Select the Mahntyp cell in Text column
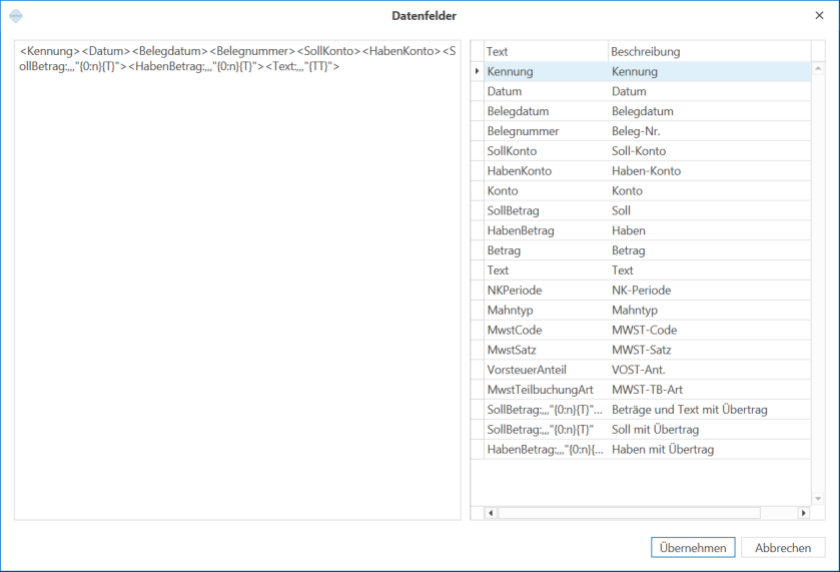This screenshot has width=840, height=572. click(546, 310)
